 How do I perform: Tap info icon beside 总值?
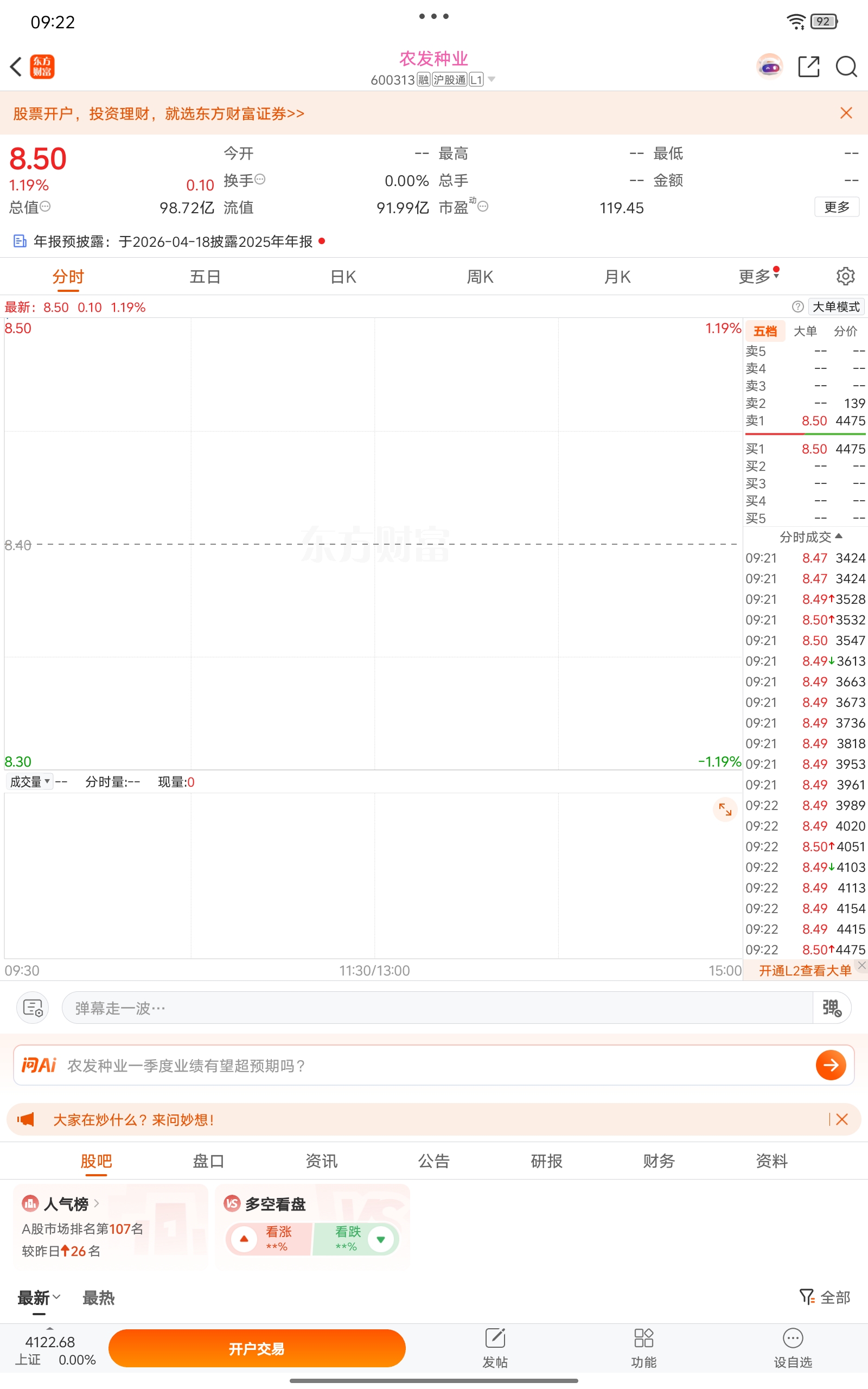click(45, 206)
